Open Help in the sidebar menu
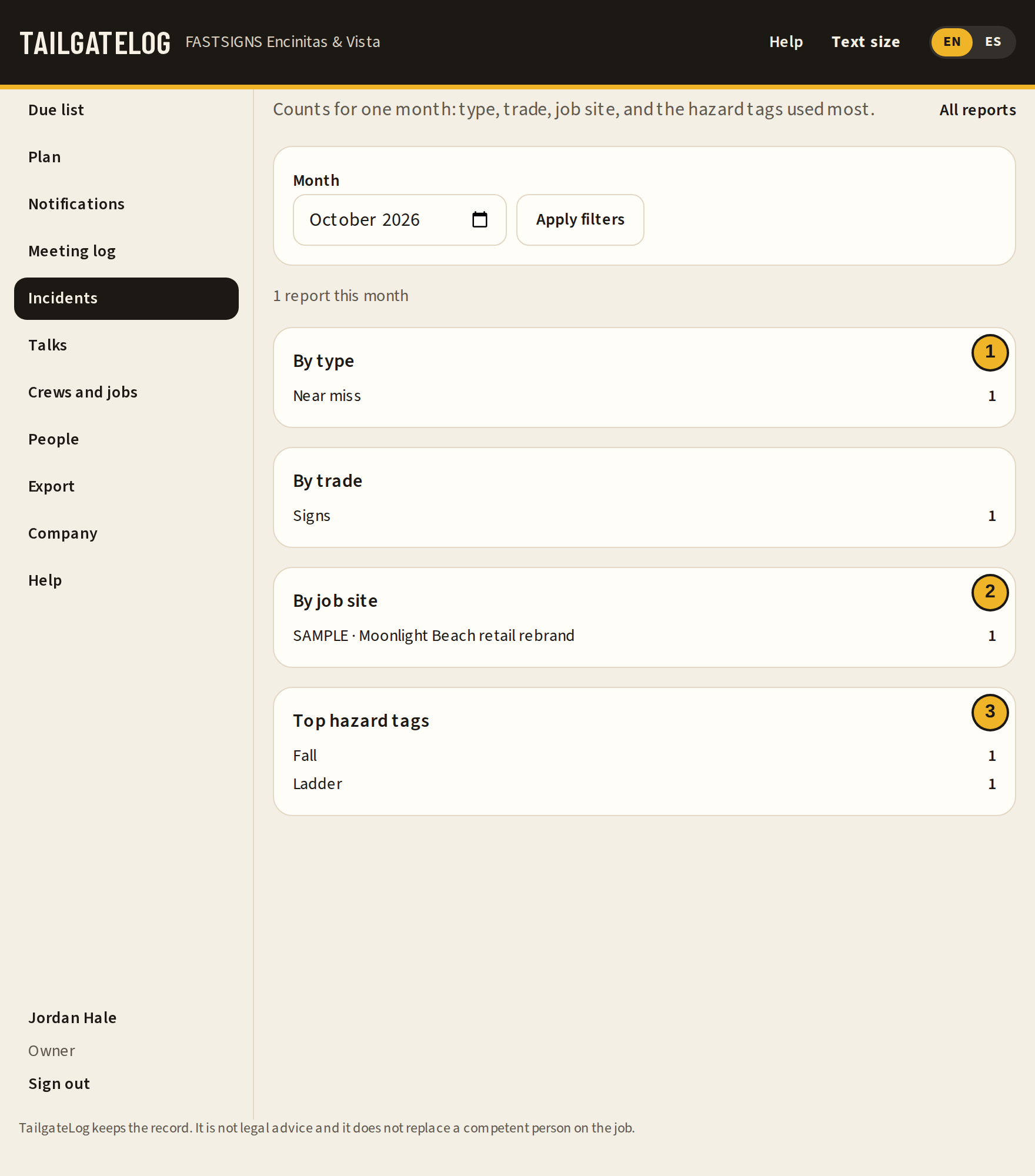Image resolution: width=1035 pixels, height=1176 pixels. click(126, 580)
